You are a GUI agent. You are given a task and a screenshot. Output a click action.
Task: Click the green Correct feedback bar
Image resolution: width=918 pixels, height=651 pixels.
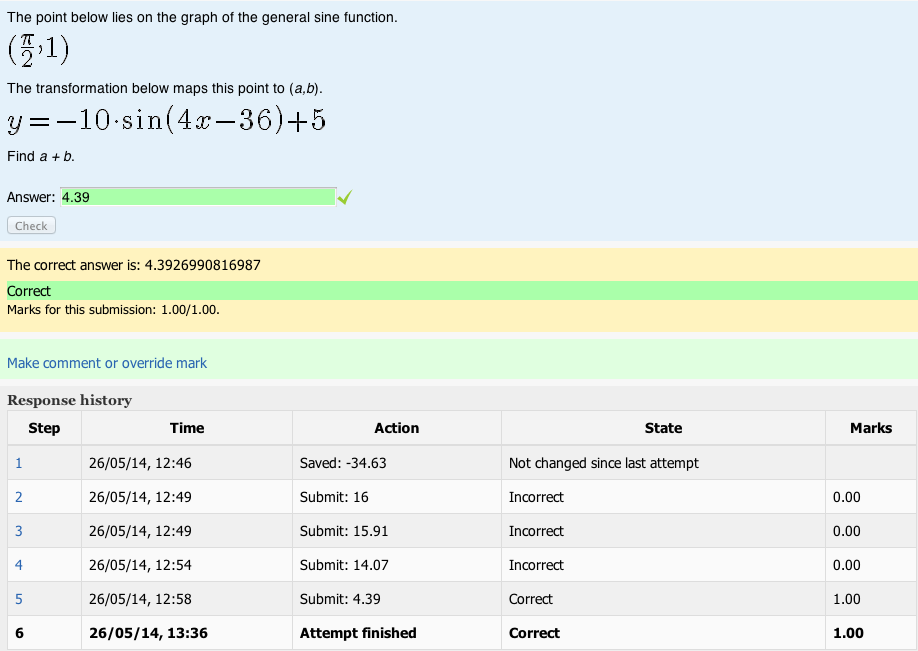pyautogui.click(x=459, y=291)
